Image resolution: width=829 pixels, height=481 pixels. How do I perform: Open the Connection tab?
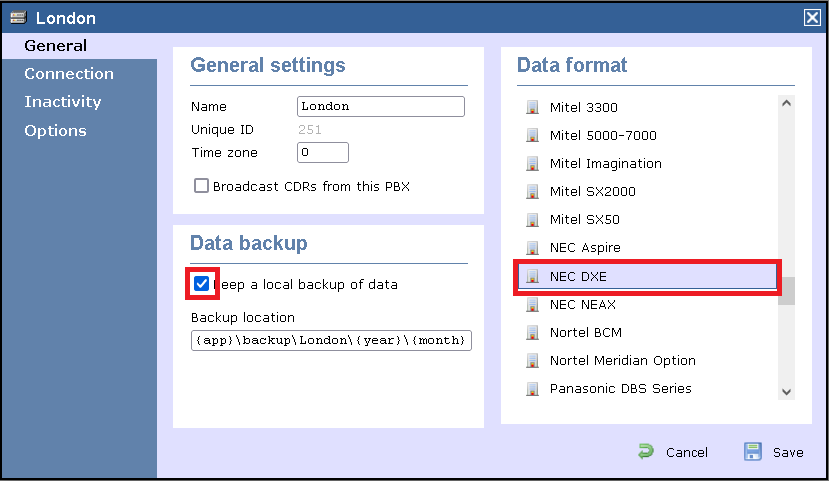pyautogui.click(x=69, y=74)
